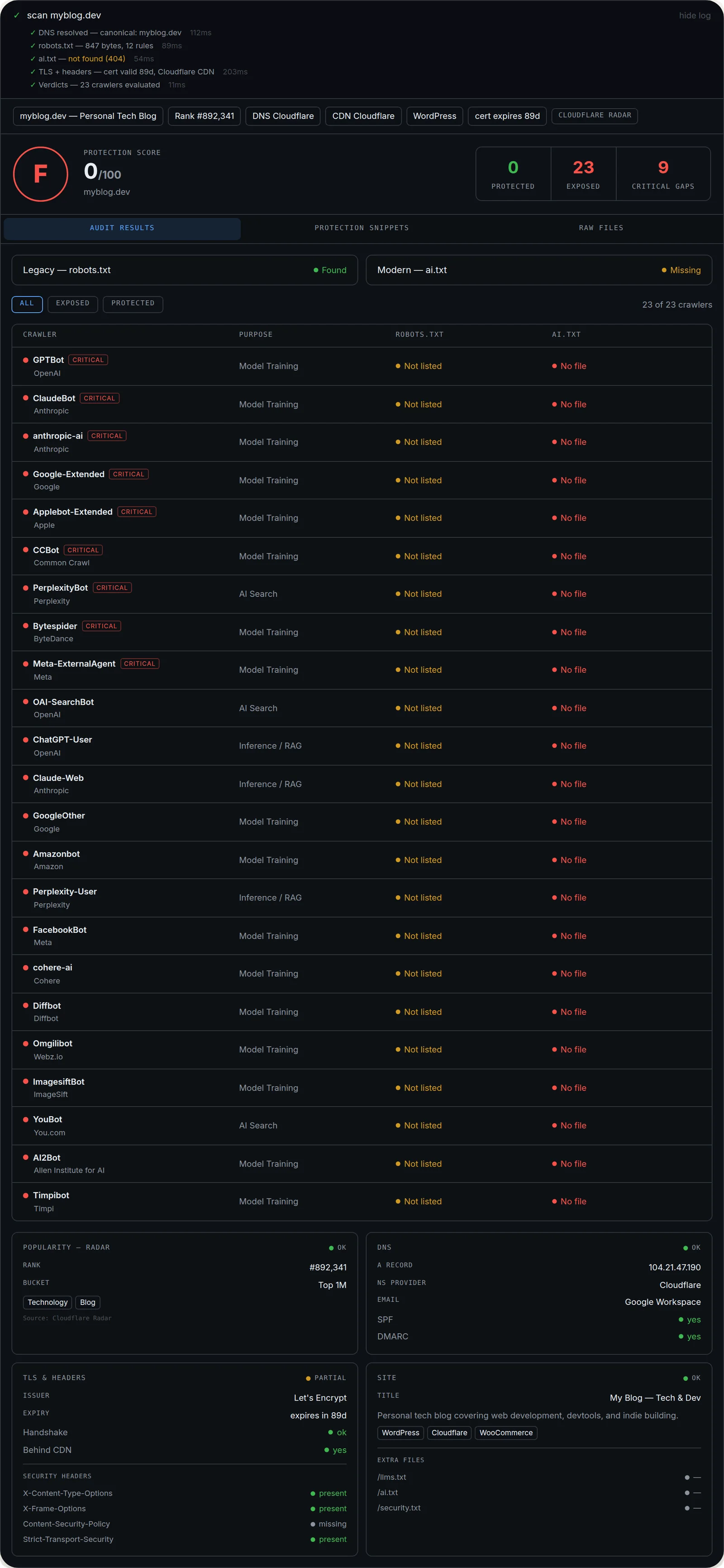Click the green Found indicator on robots.txt card
Screen dimensions: 724x1568
click(330, 270)
